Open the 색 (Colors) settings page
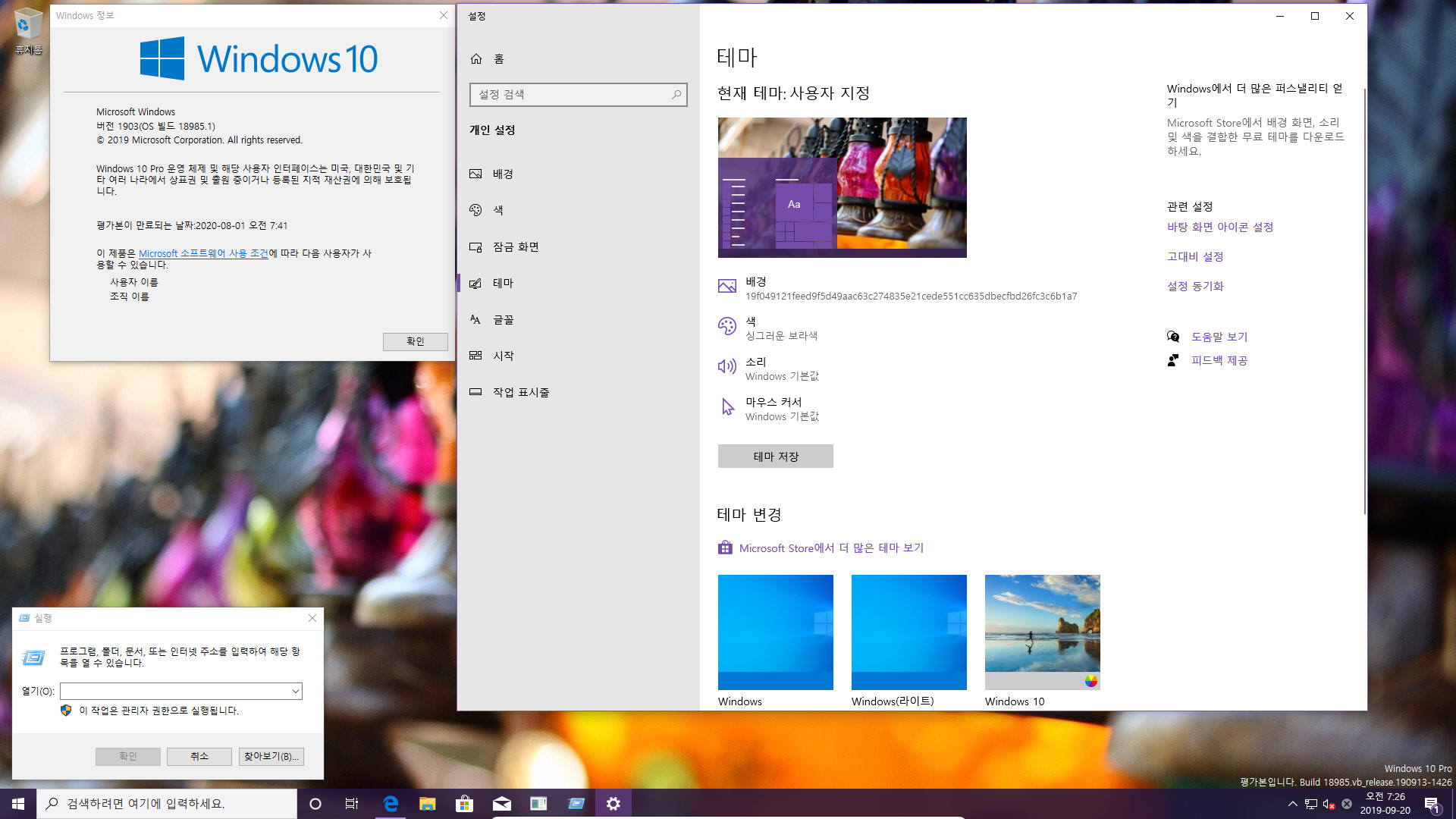The image size is (1456, 819). tap(498, 210)
